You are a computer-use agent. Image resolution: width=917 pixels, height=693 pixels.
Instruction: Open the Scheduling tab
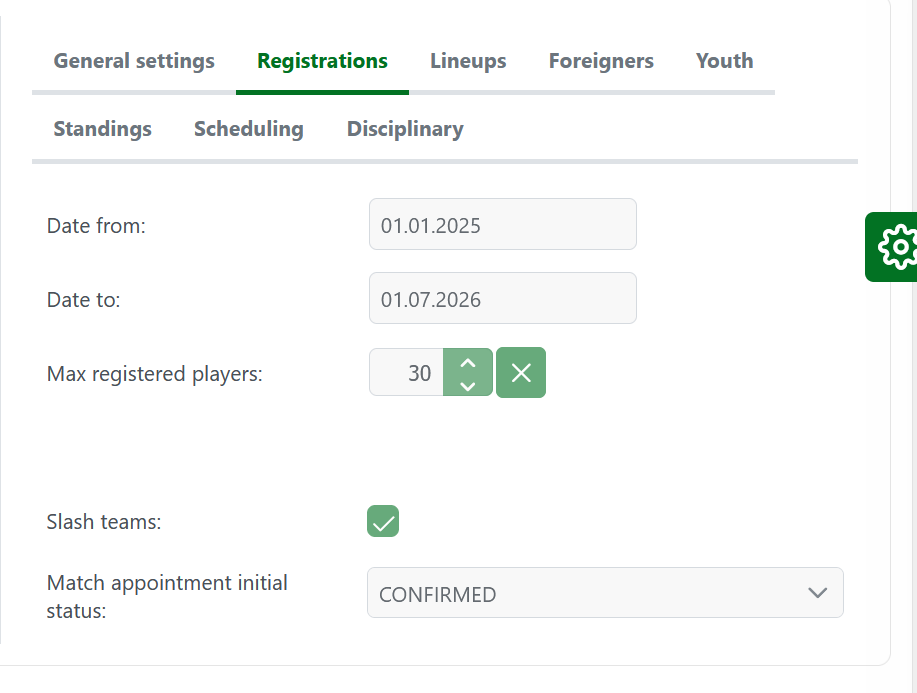[249, 129]
